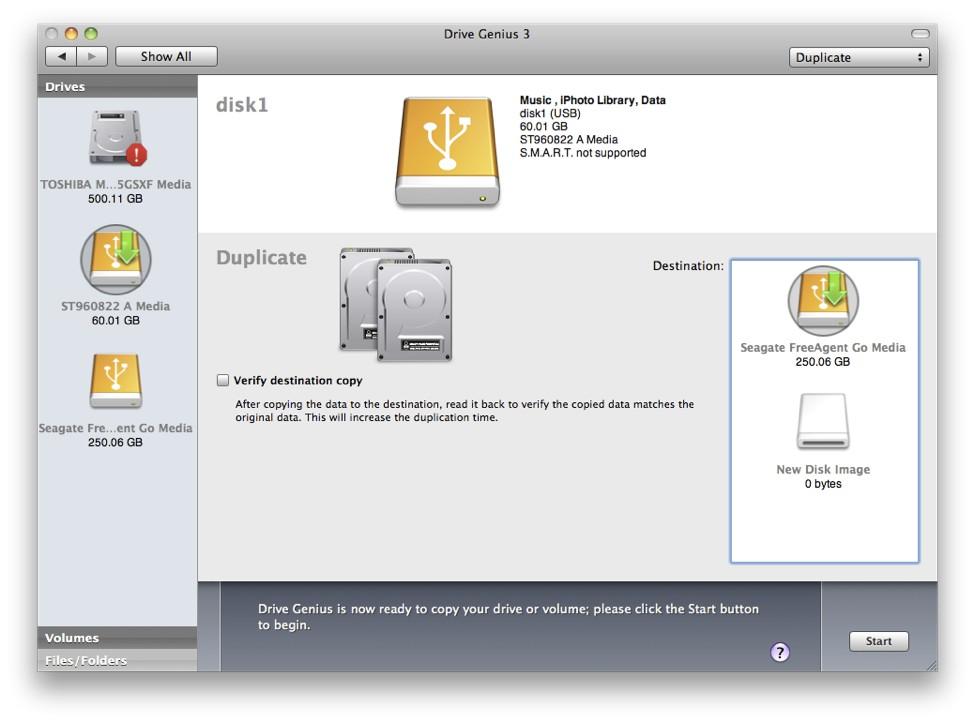Expand the Files/Folders section
Screen dimensions: 975x723
click(x=118, y=660)
